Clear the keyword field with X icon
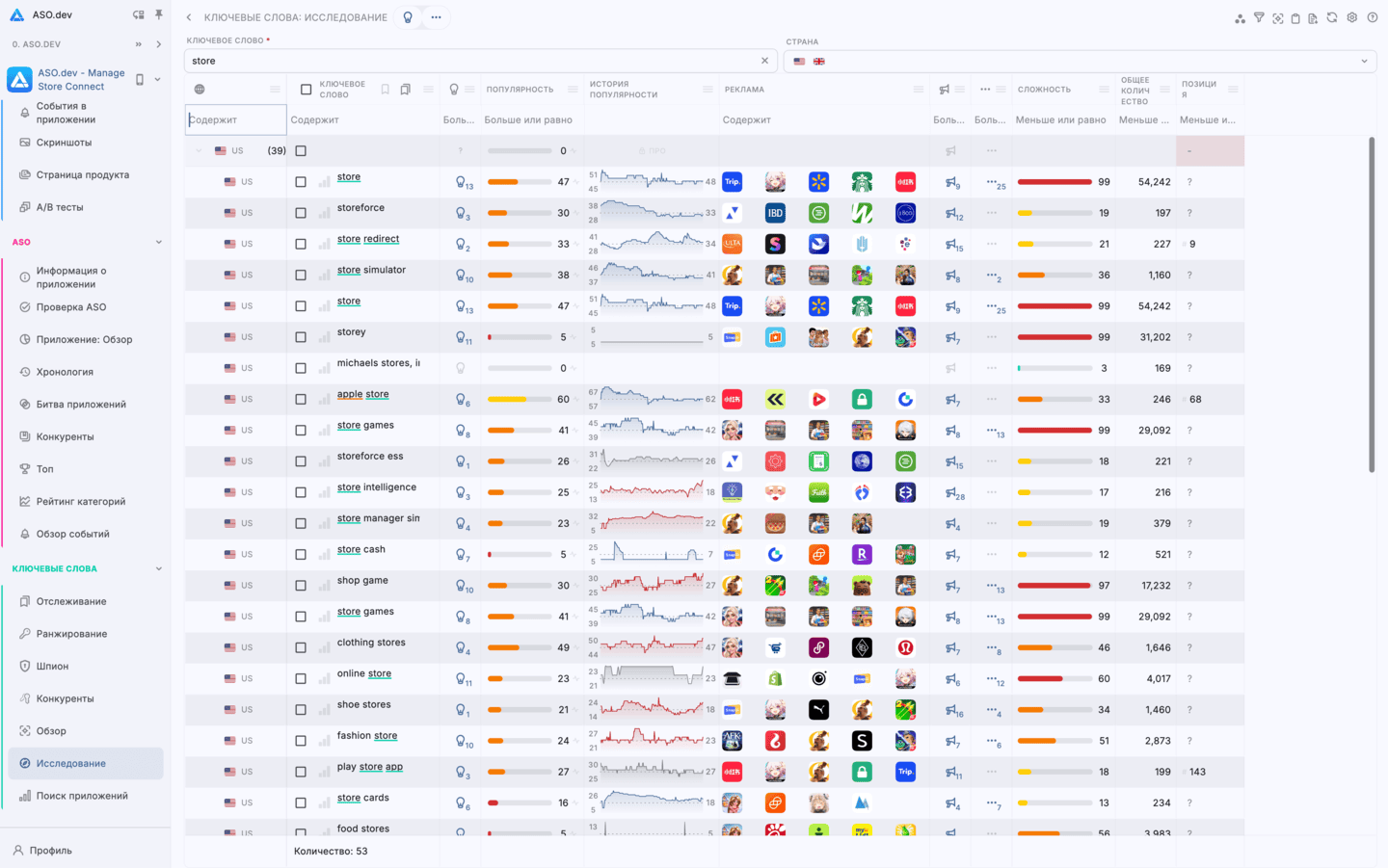Viewport: 1388px width, 868px height. (764, 61)
